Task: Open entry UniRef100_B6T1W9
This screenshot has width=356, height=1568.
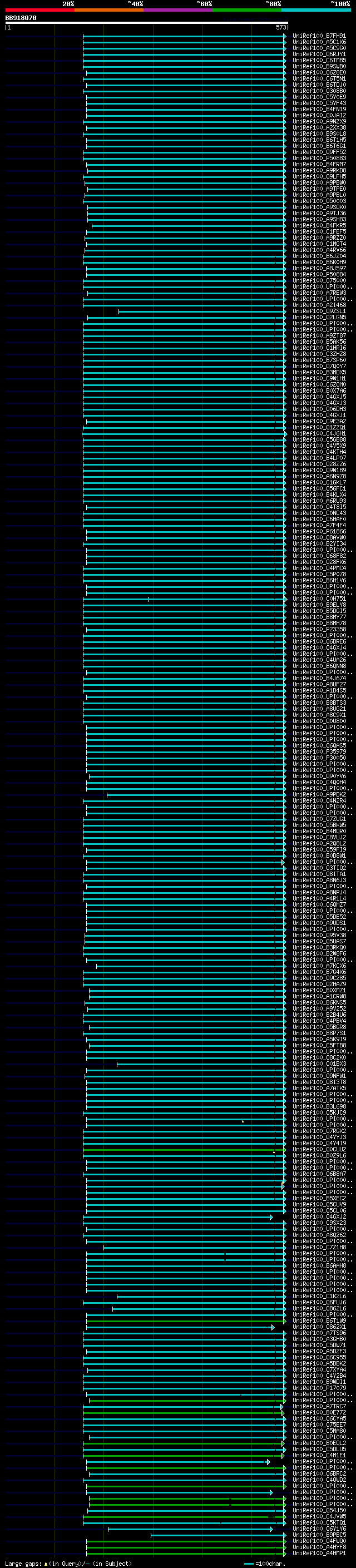Action: tap(319, 1321)
